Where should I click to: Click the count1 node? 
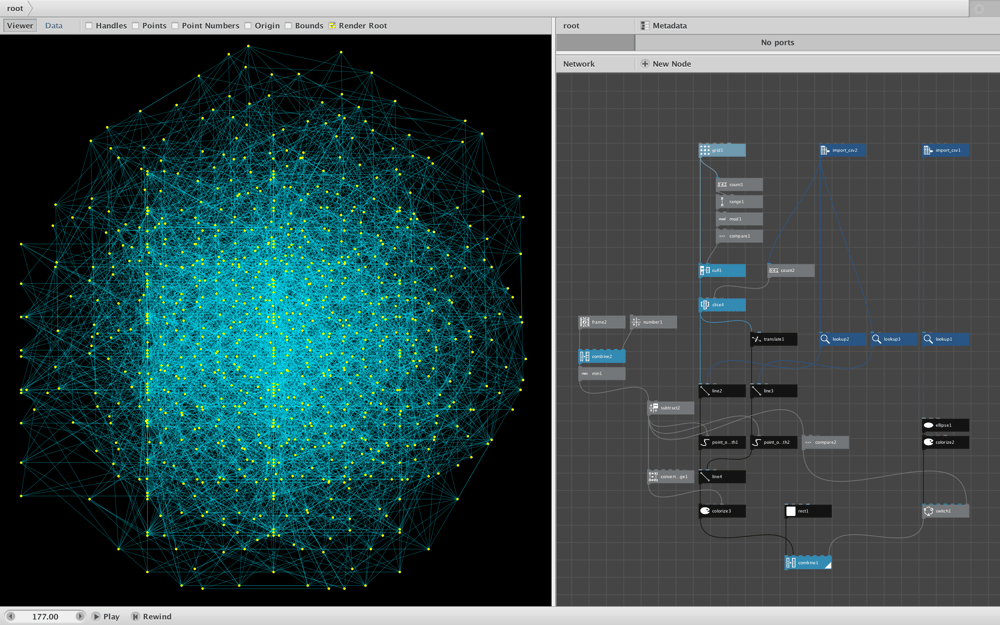tap(739, 184)
